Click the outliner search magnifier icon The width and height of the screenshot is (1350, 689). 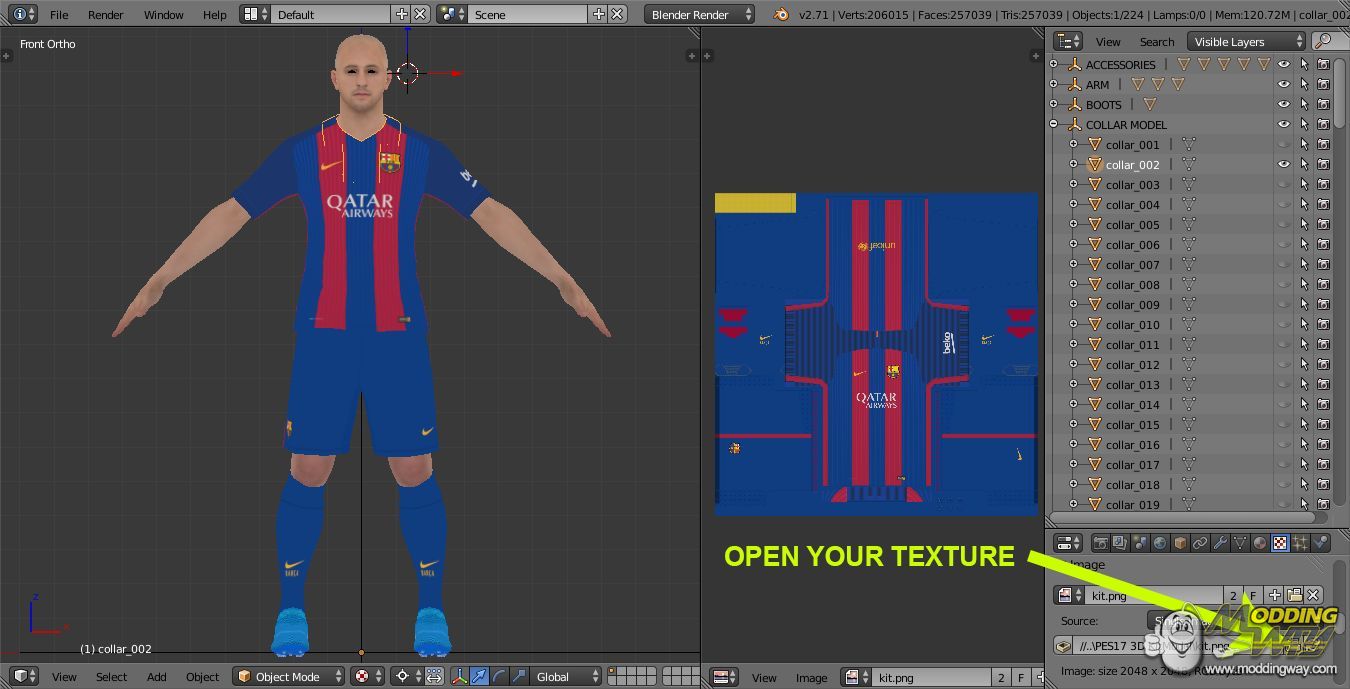tap(1324, 41)
